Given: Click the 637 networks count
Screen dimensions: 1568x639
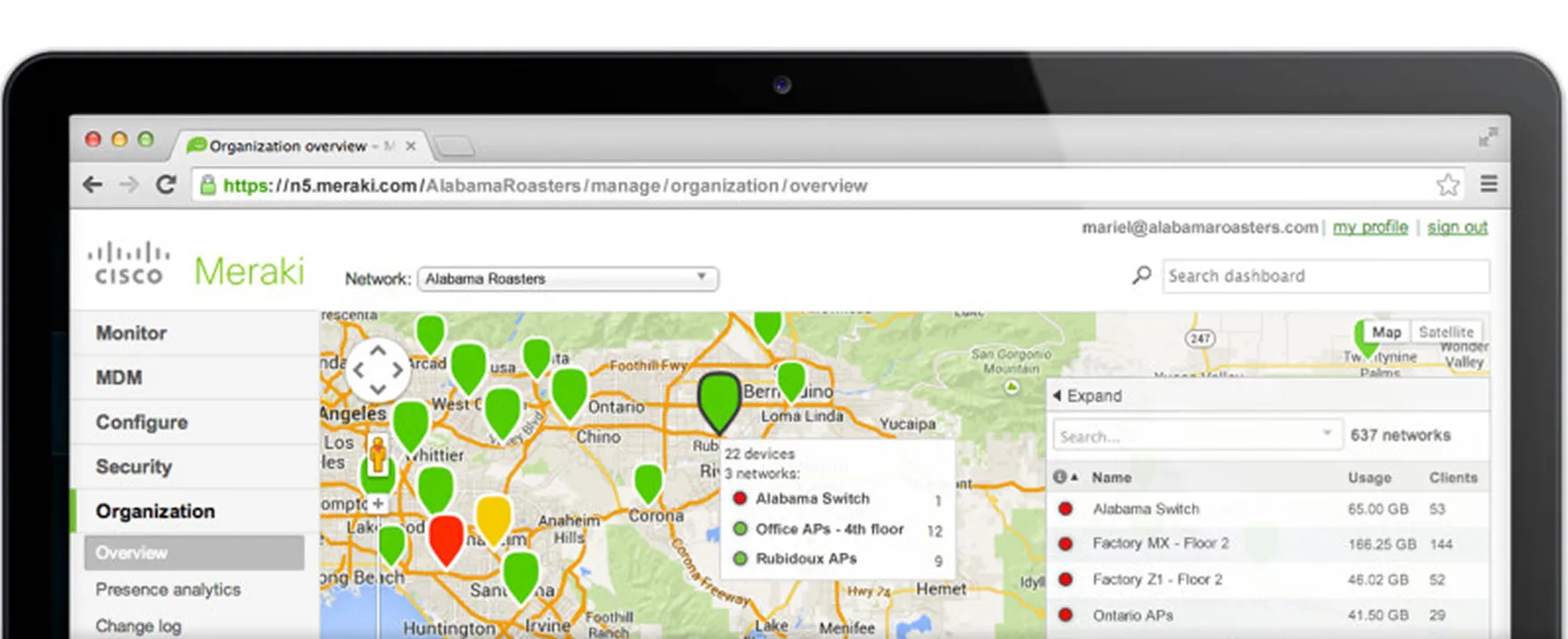Looking at the screenshot, I should coord(1400,435).
